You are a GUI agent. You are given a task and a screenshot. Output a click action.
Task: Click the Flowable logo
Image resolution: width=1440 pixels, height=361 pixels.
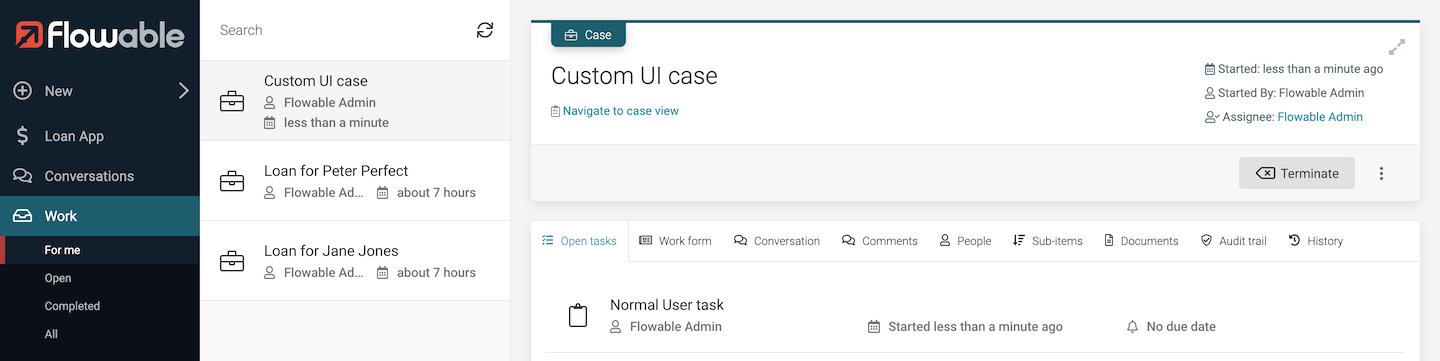pos(100,35)
